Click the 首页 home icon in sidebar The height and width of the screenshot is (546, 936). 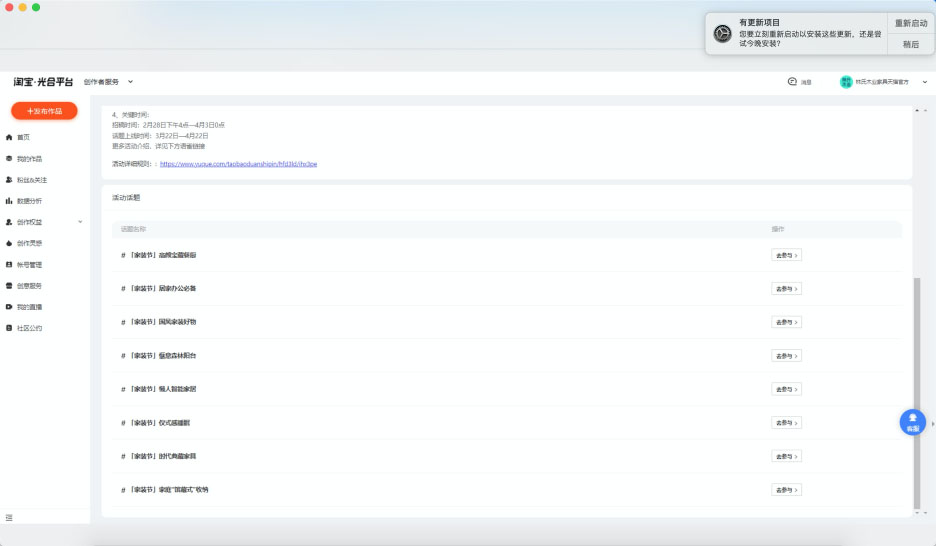[x=10, y=137]
